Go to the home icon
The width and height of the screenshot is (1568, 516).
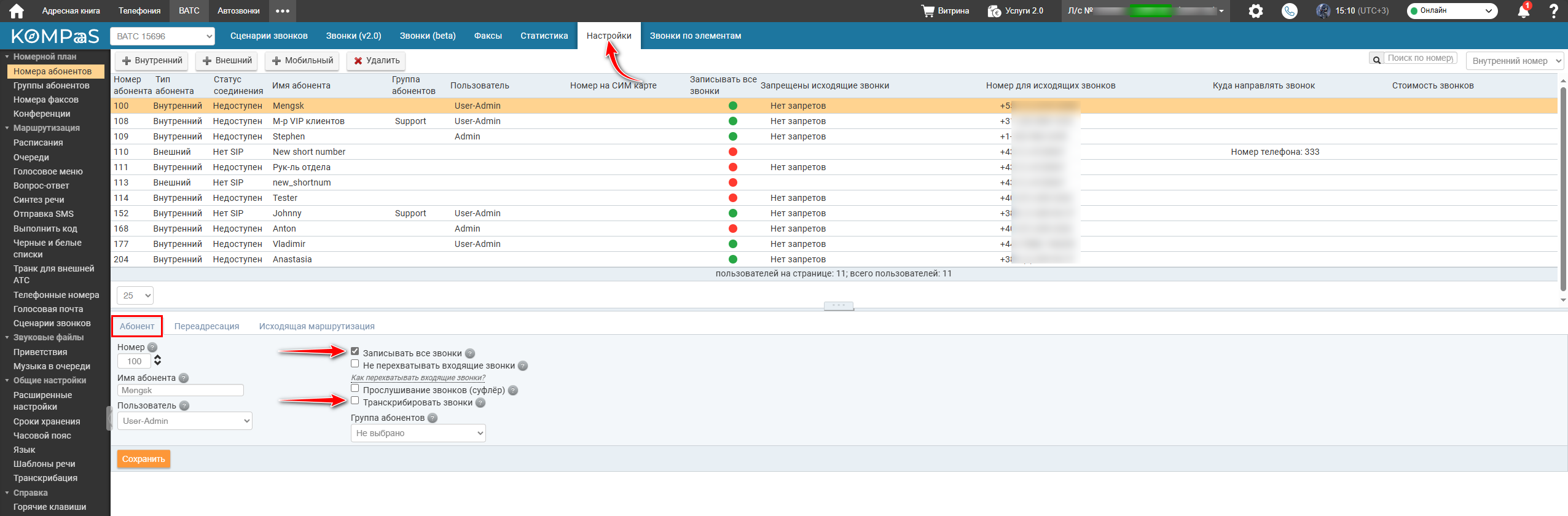coord(17,11)
